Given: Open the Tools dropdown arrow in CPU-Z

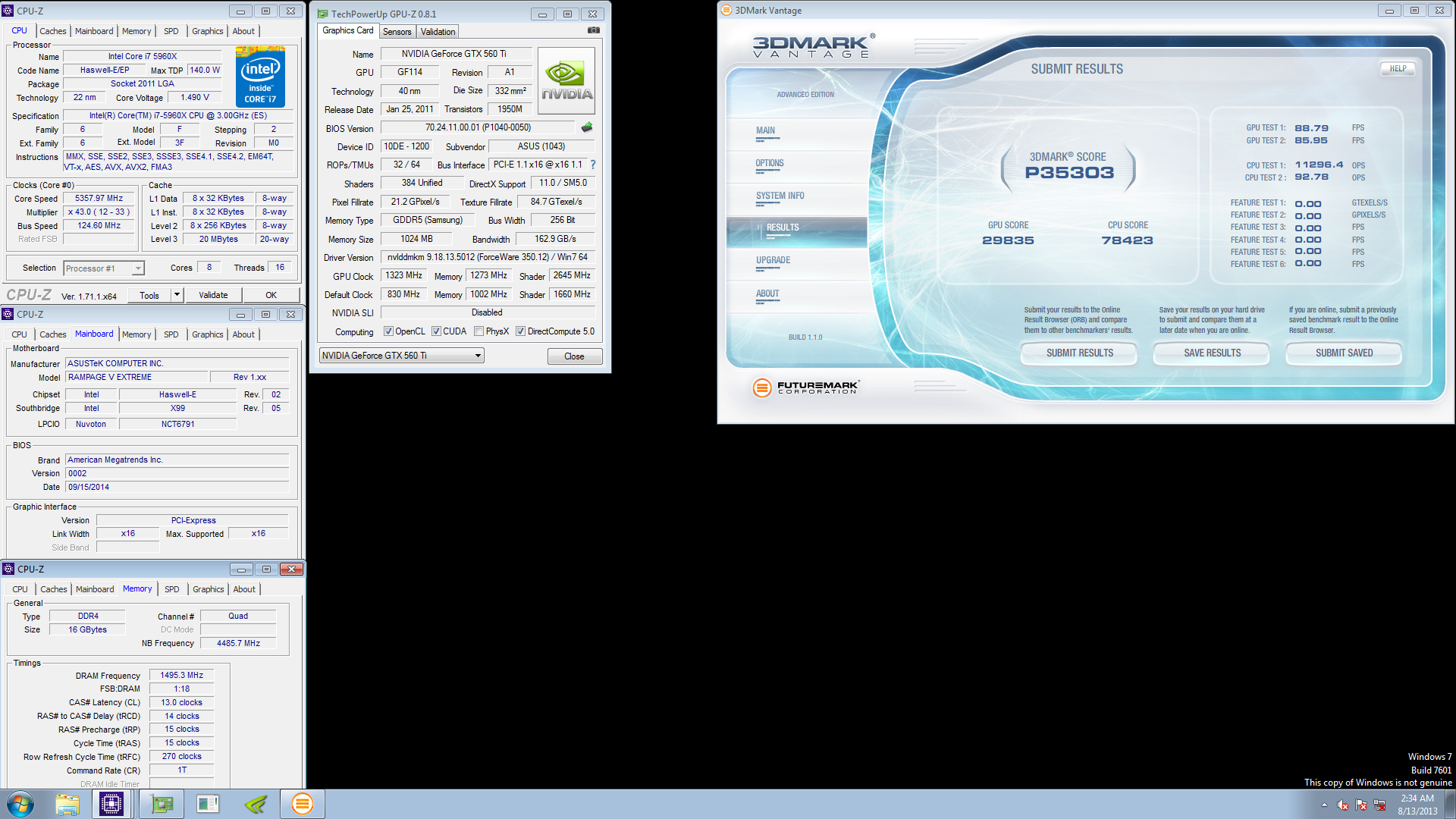Looking at the screenshot, I should (177, 295).
